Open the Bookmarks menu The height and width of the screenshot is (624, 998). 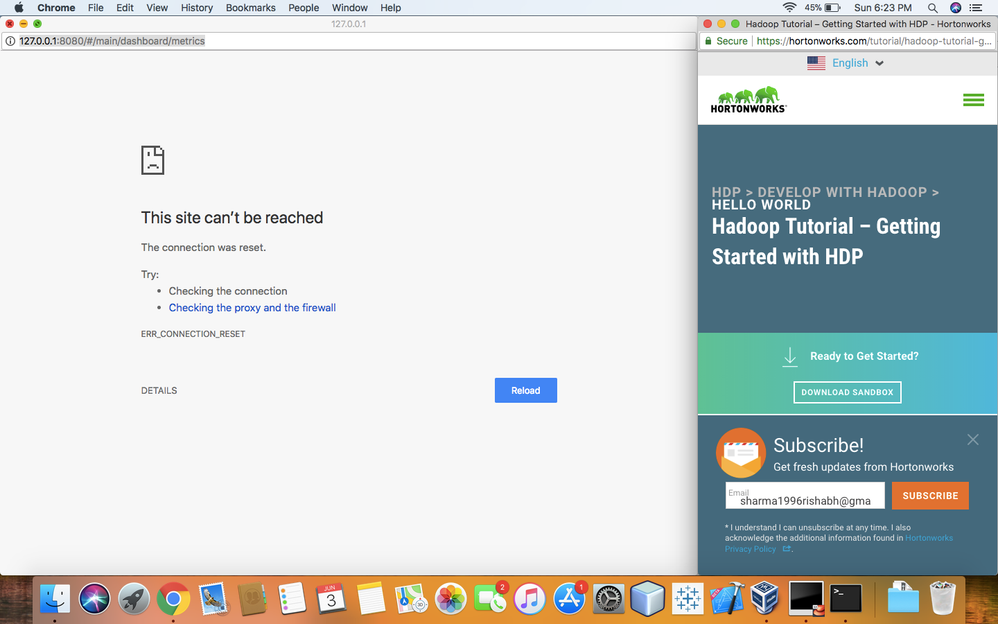pos(251,8)
